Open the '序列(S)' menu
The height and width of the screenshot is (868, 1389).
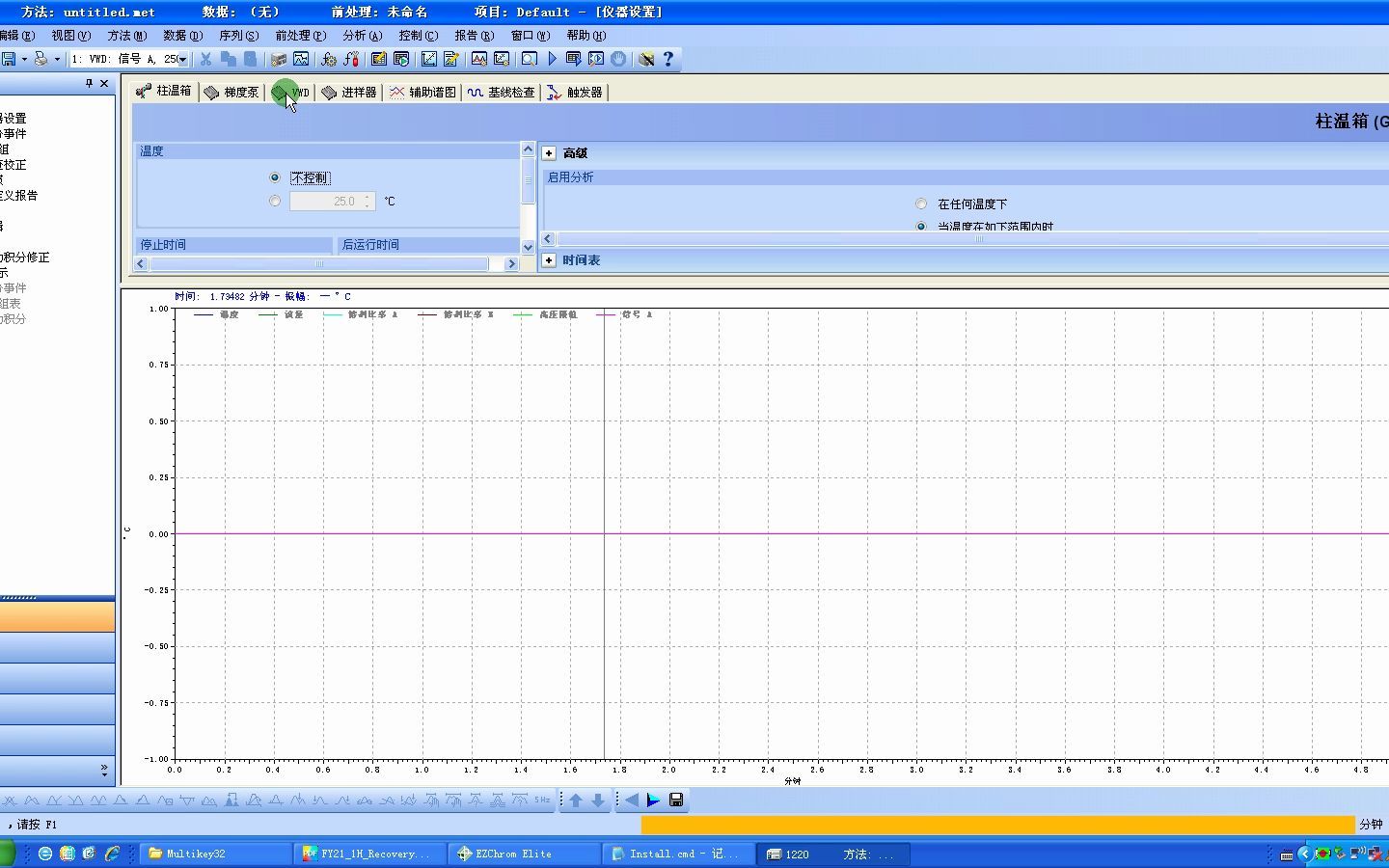[x=238, y=36]
